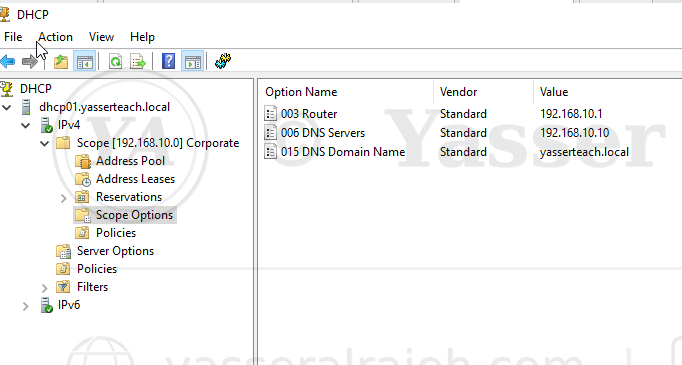
Task: Click the value 192.168.10.10
Action: pos(575,133)
